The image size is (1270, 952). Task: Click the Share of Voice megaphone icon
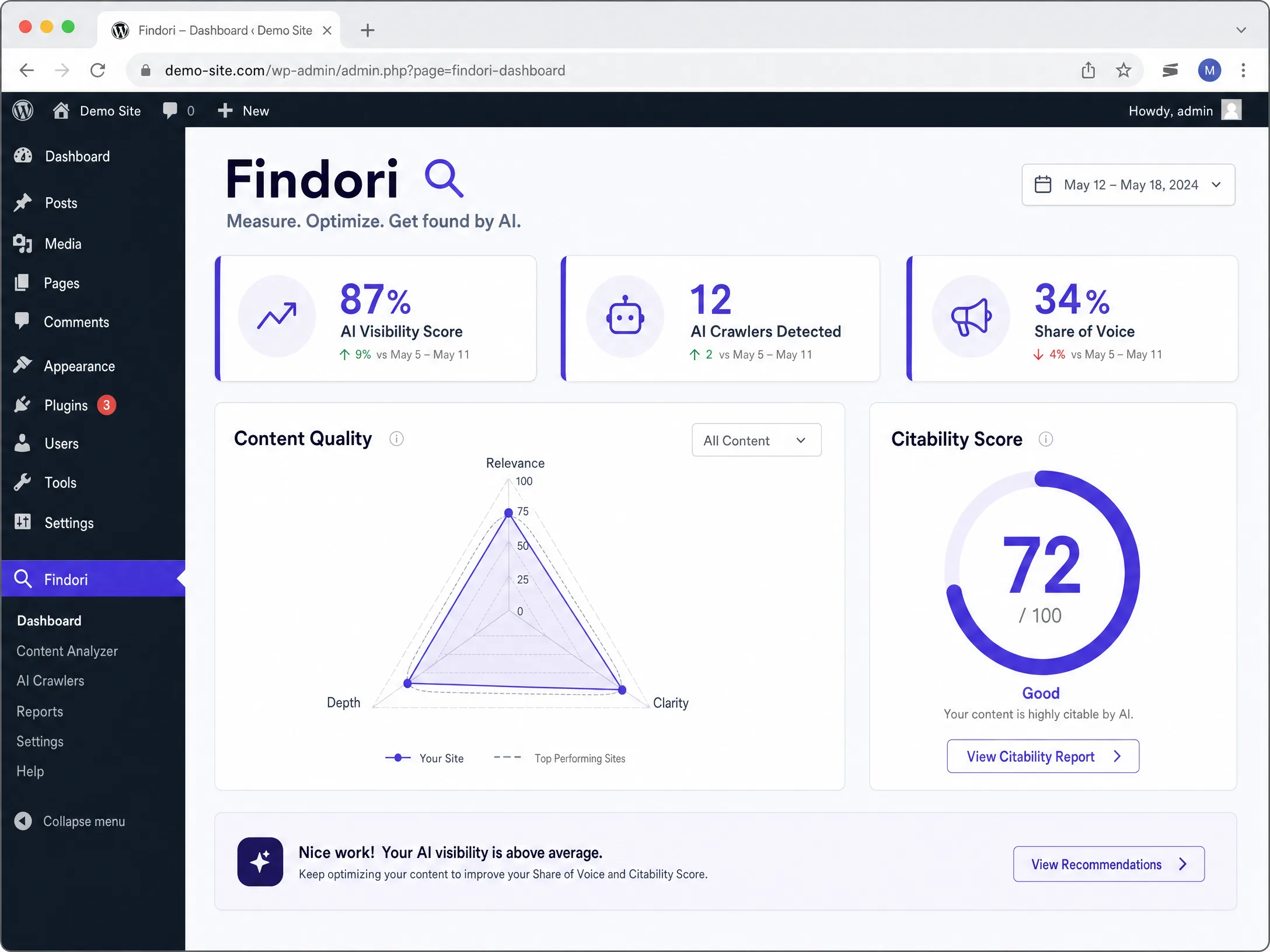point(971,316)
